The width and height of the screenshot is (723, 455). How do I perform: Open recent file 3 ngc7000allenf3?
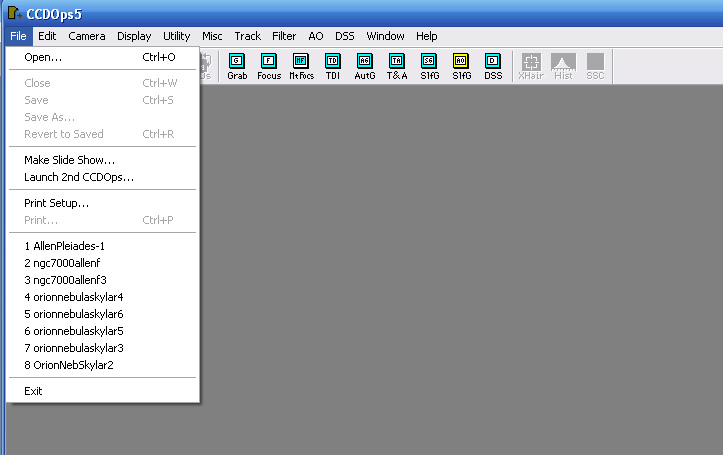(103, 280)
